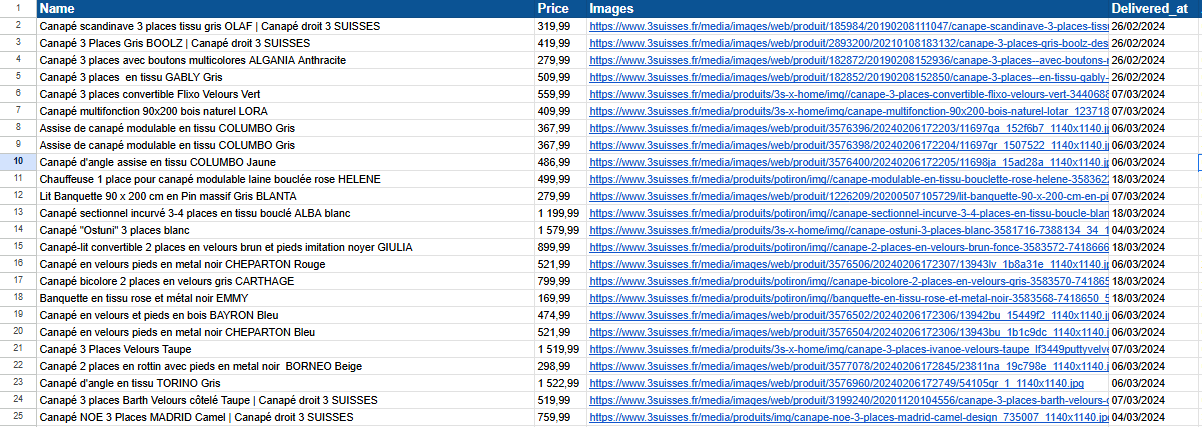
Task: Click the price cell 759,99
Action: click(x=560, y=417)
